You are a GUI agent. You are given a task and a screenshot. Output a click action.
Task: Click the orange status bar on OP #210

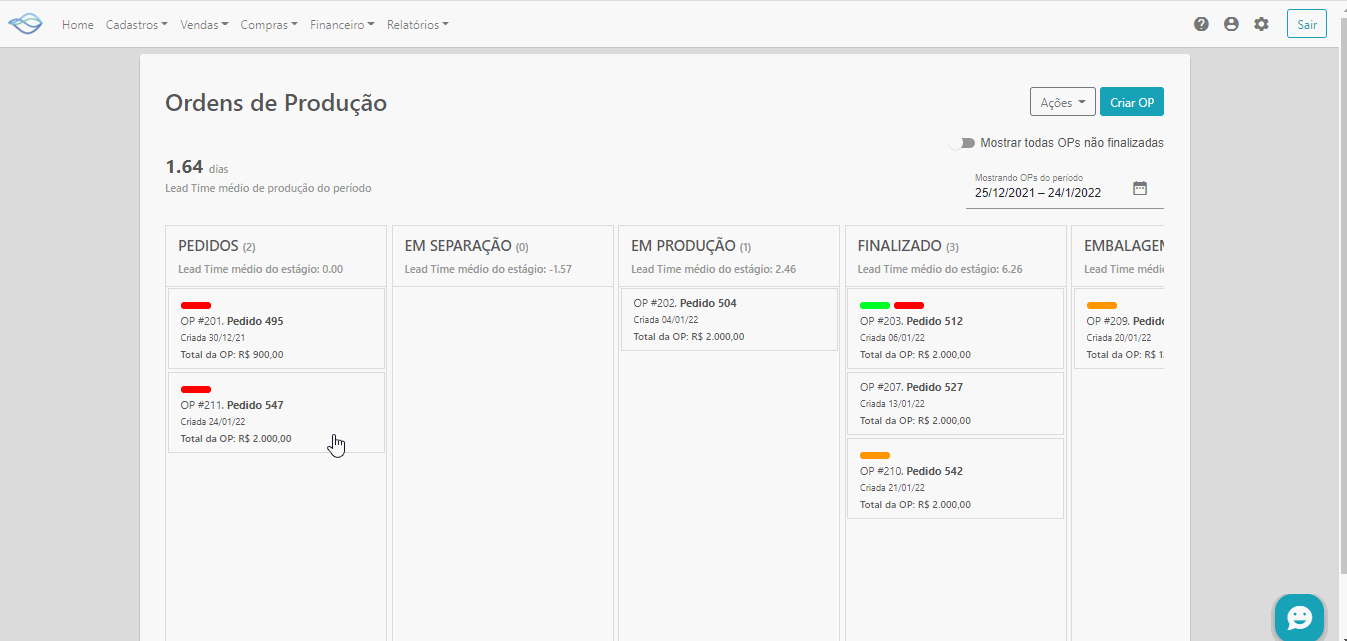[x=874, y=455]
